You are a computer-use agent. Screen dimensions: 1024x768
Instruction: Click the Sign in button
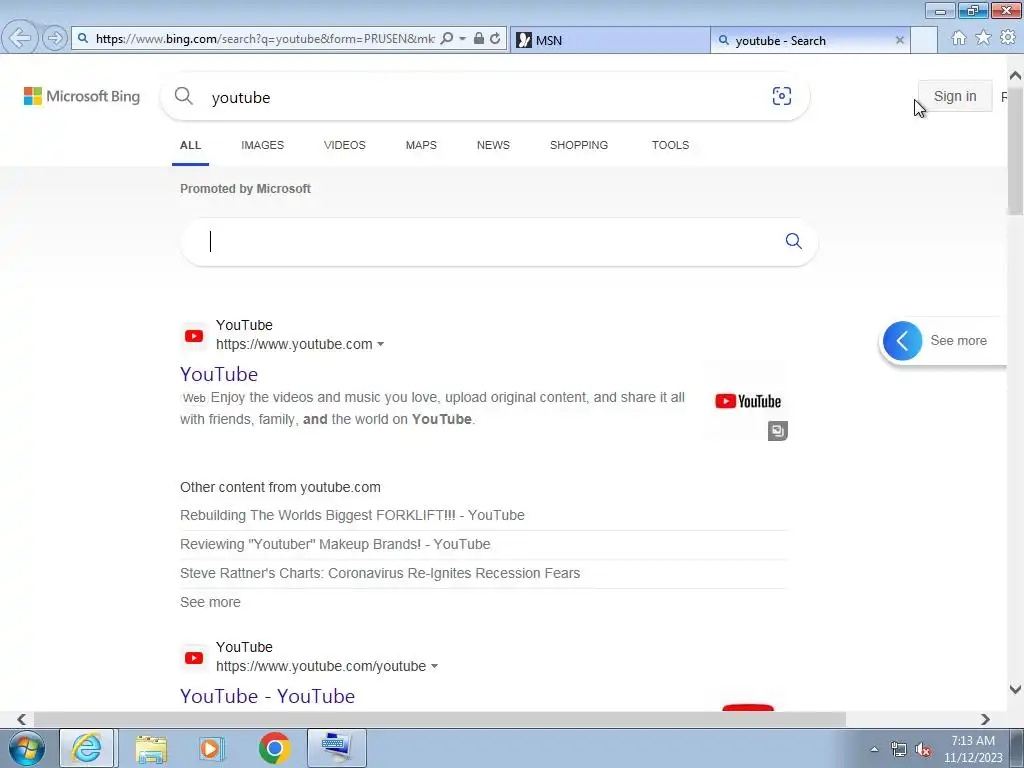(955, 96)
